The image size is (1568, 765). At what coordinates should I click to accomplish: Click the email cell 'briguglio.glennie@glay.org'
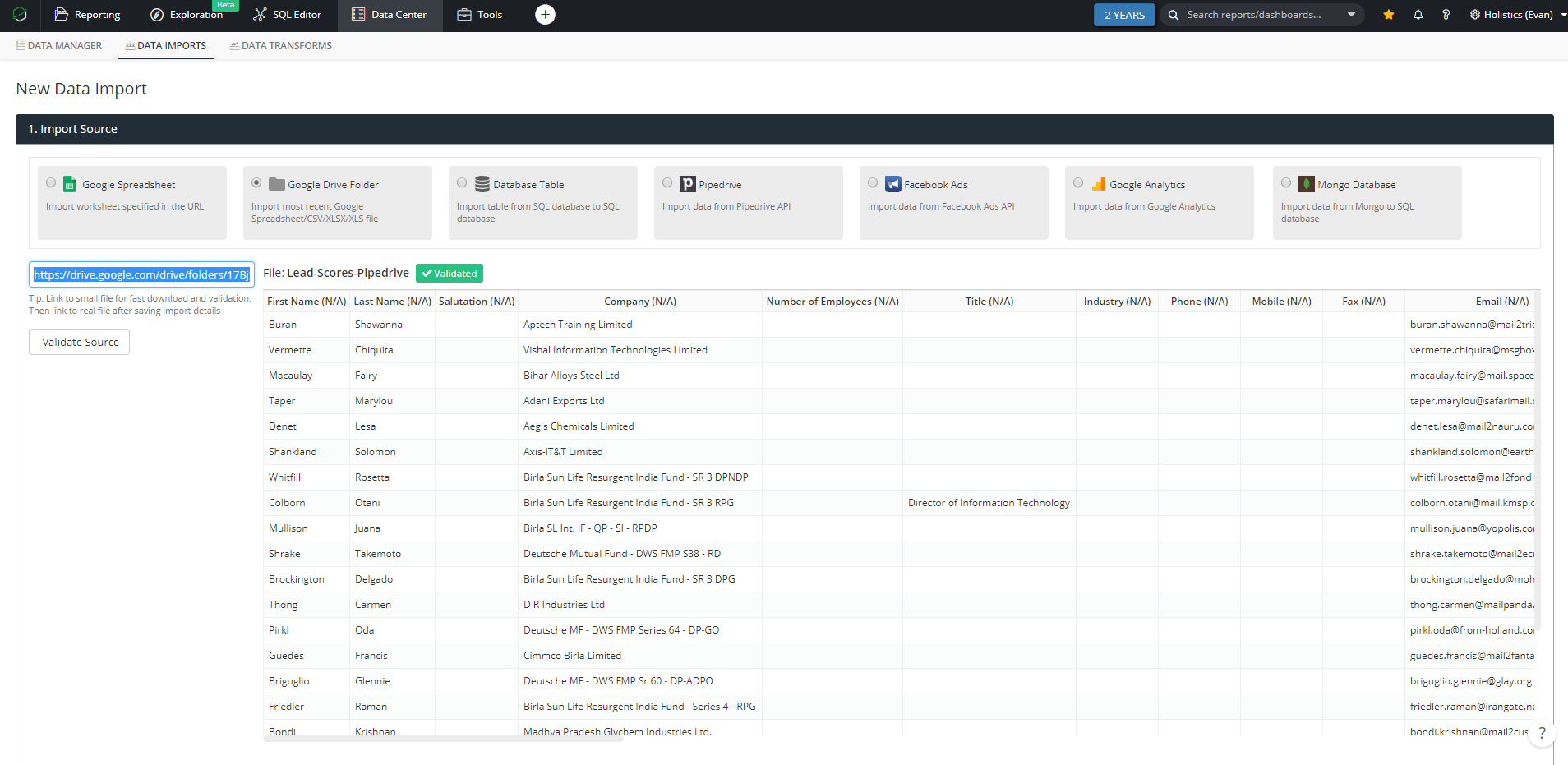tap(1471, 681)
